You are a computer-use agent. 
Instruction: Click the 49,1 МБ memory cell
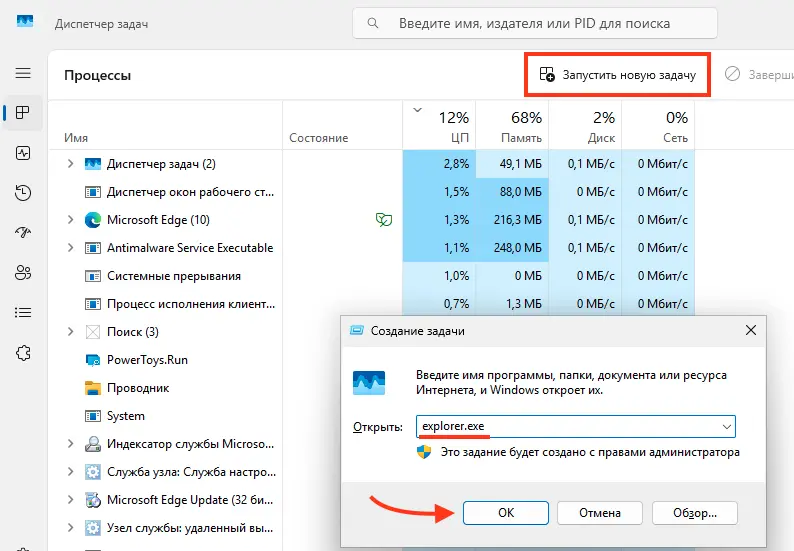coord(512,164)
